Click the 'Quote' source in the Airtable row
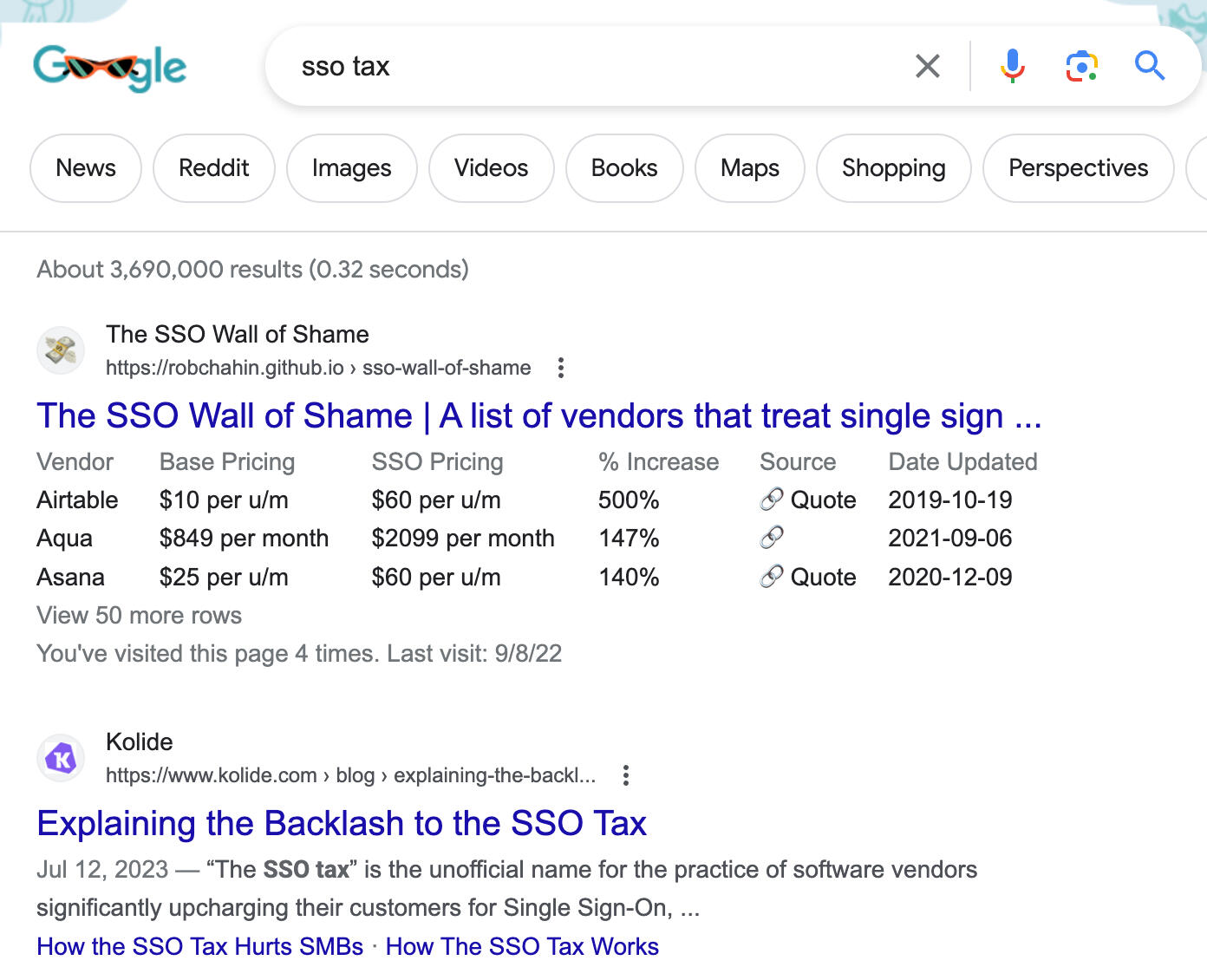 coord(823,500)
